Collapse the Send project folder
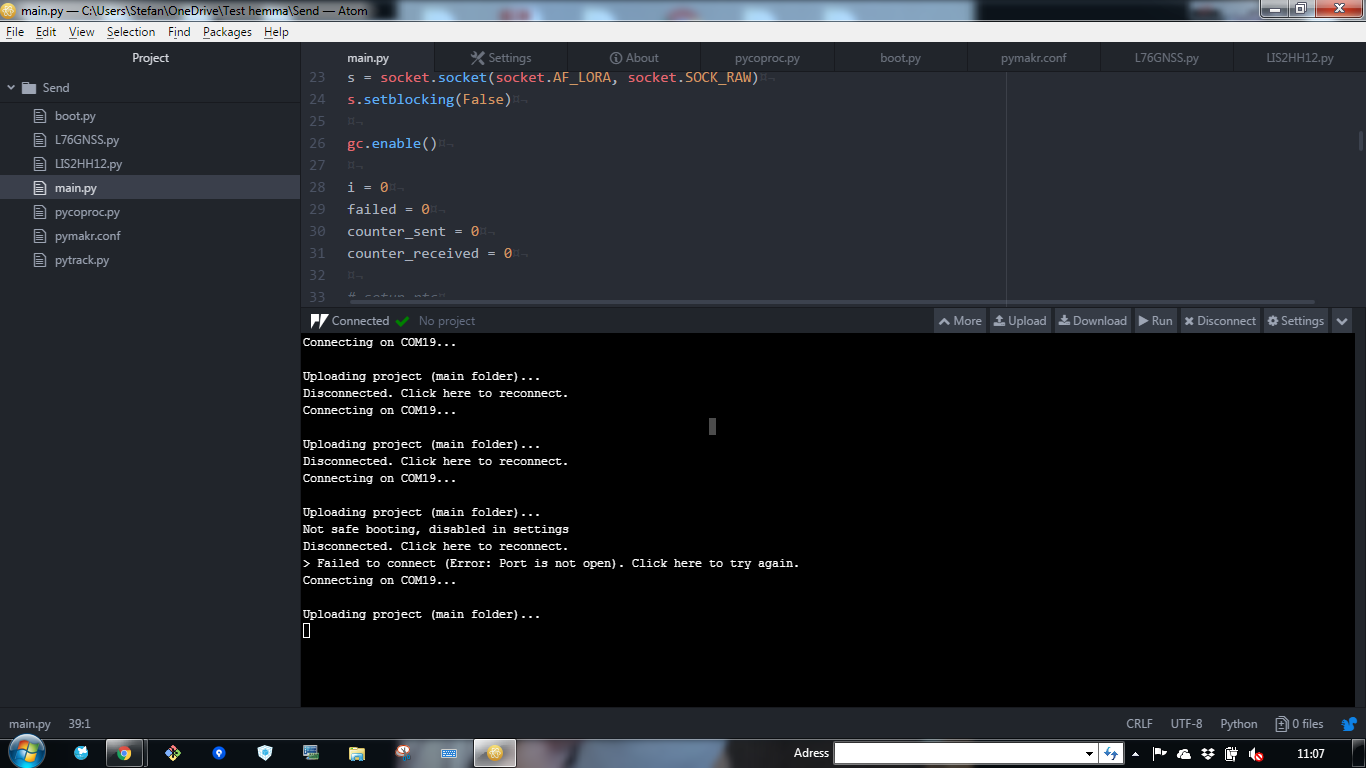Screen dimensions: 1366x768 click(11, 88)
